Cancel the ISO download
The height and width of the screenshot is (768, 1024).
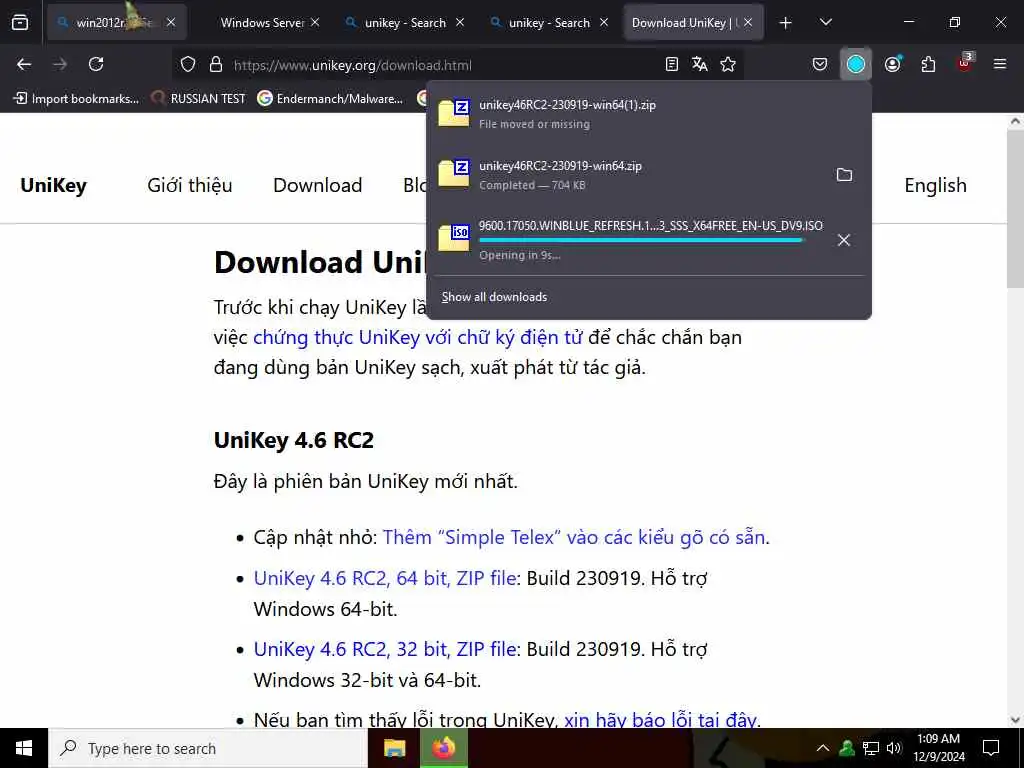[x=844, y=240]
